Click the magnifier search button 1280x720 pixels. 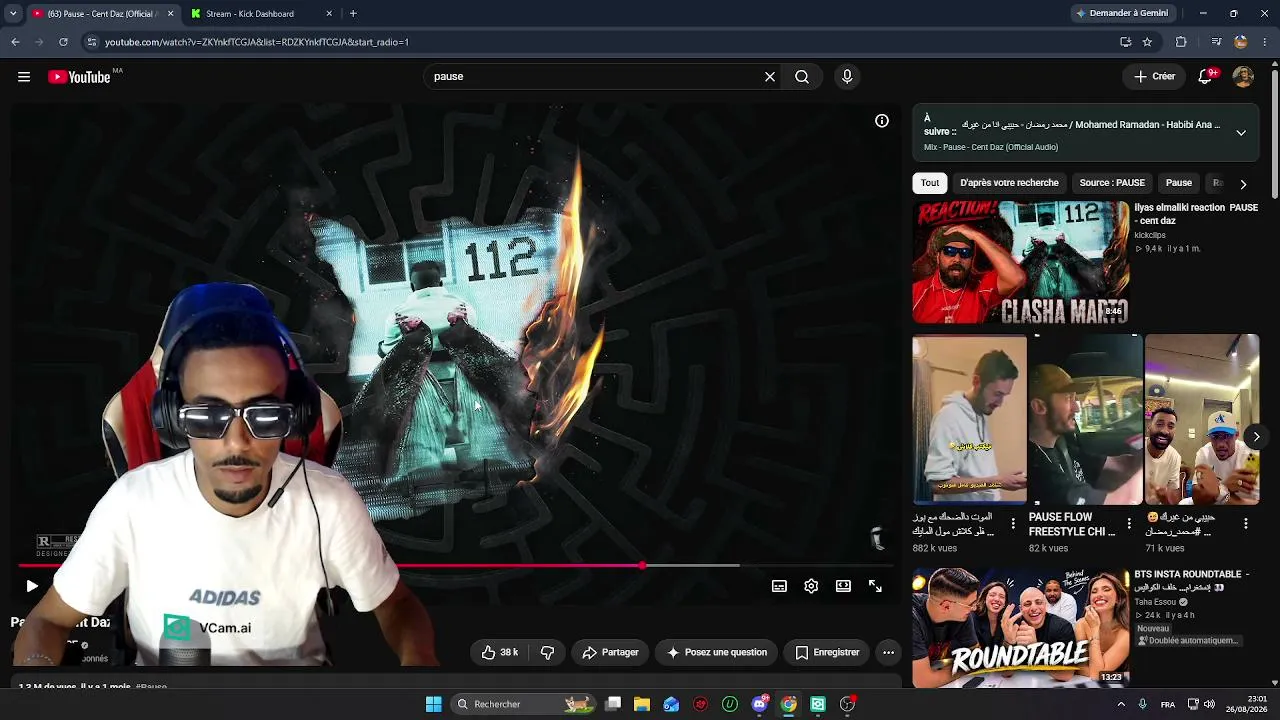802,76
